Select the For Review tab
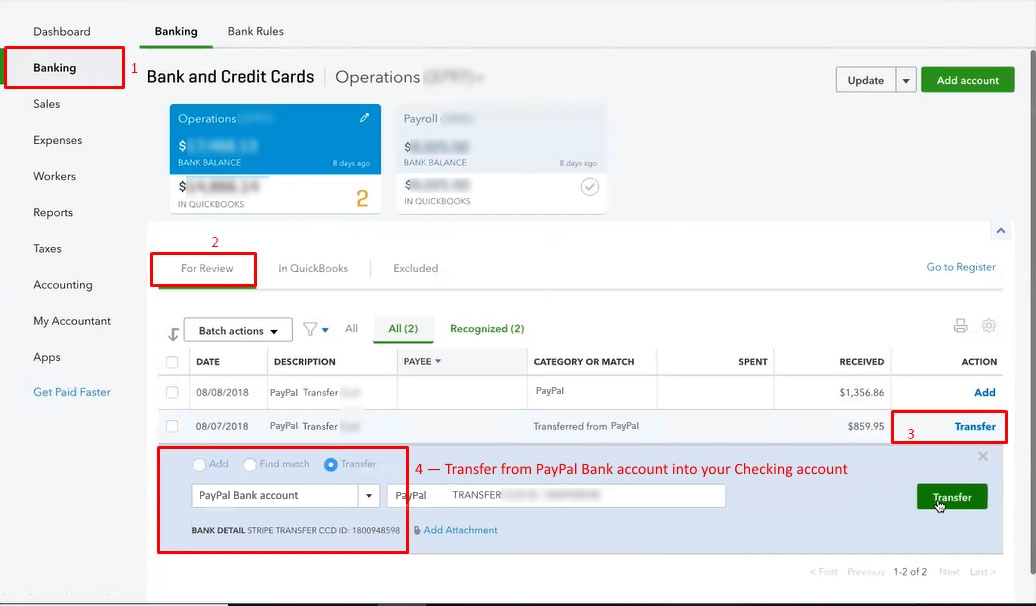 (207, 268)
